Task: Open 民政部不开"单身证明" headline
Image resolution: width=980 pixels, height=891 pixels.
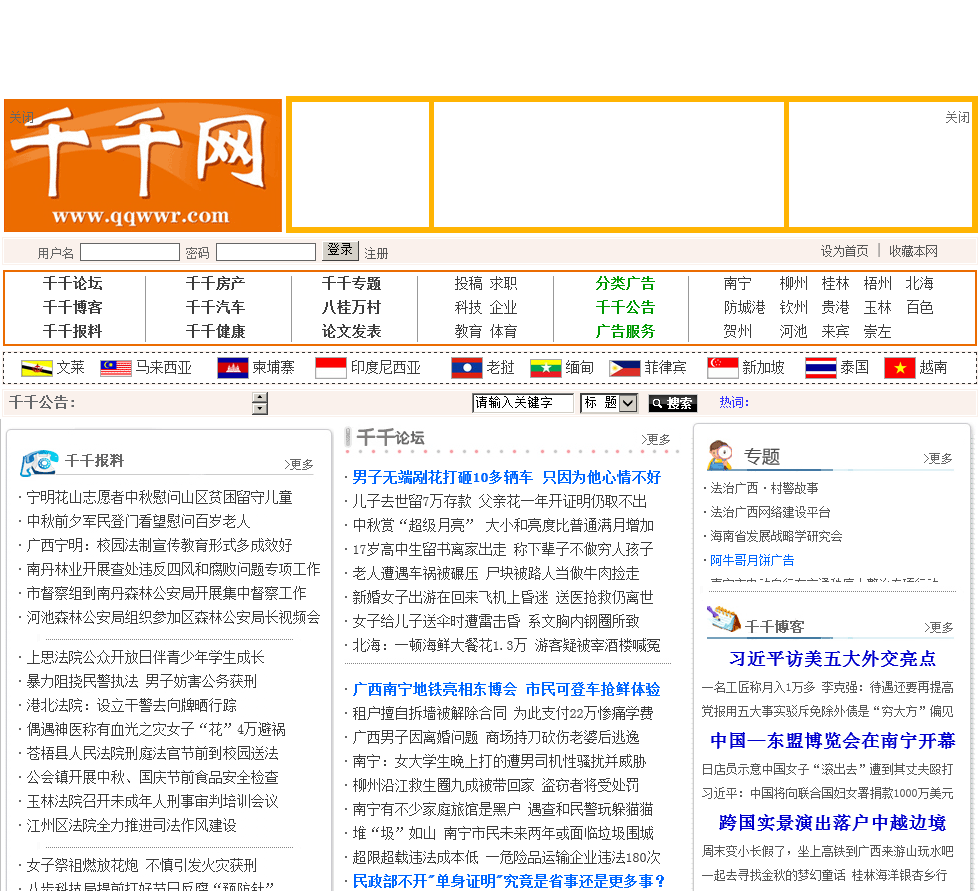Action: pyautogui.click(x=509, y=881)
